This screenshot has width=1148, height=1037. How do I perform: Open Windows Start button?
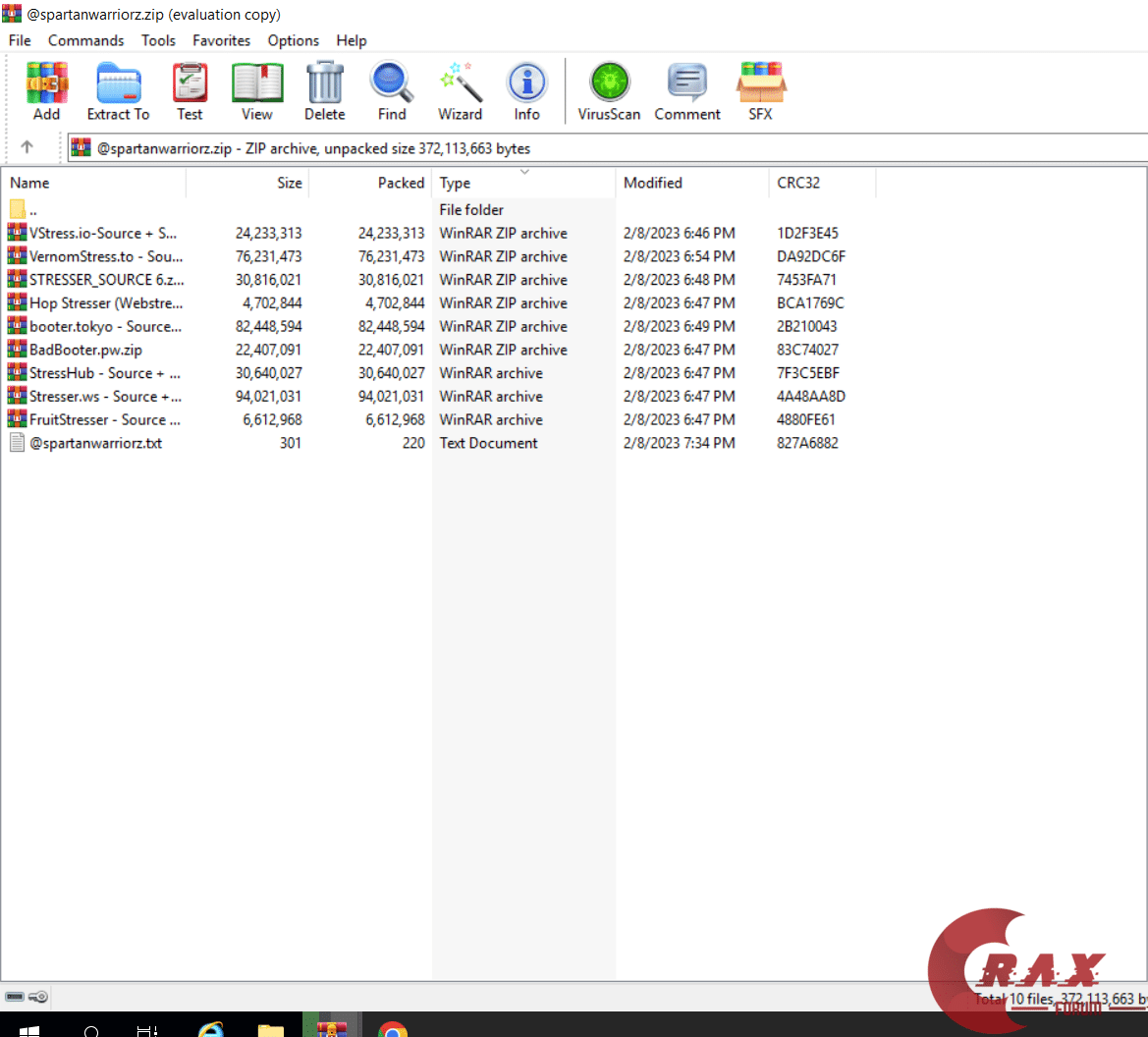pos(29,1031)
